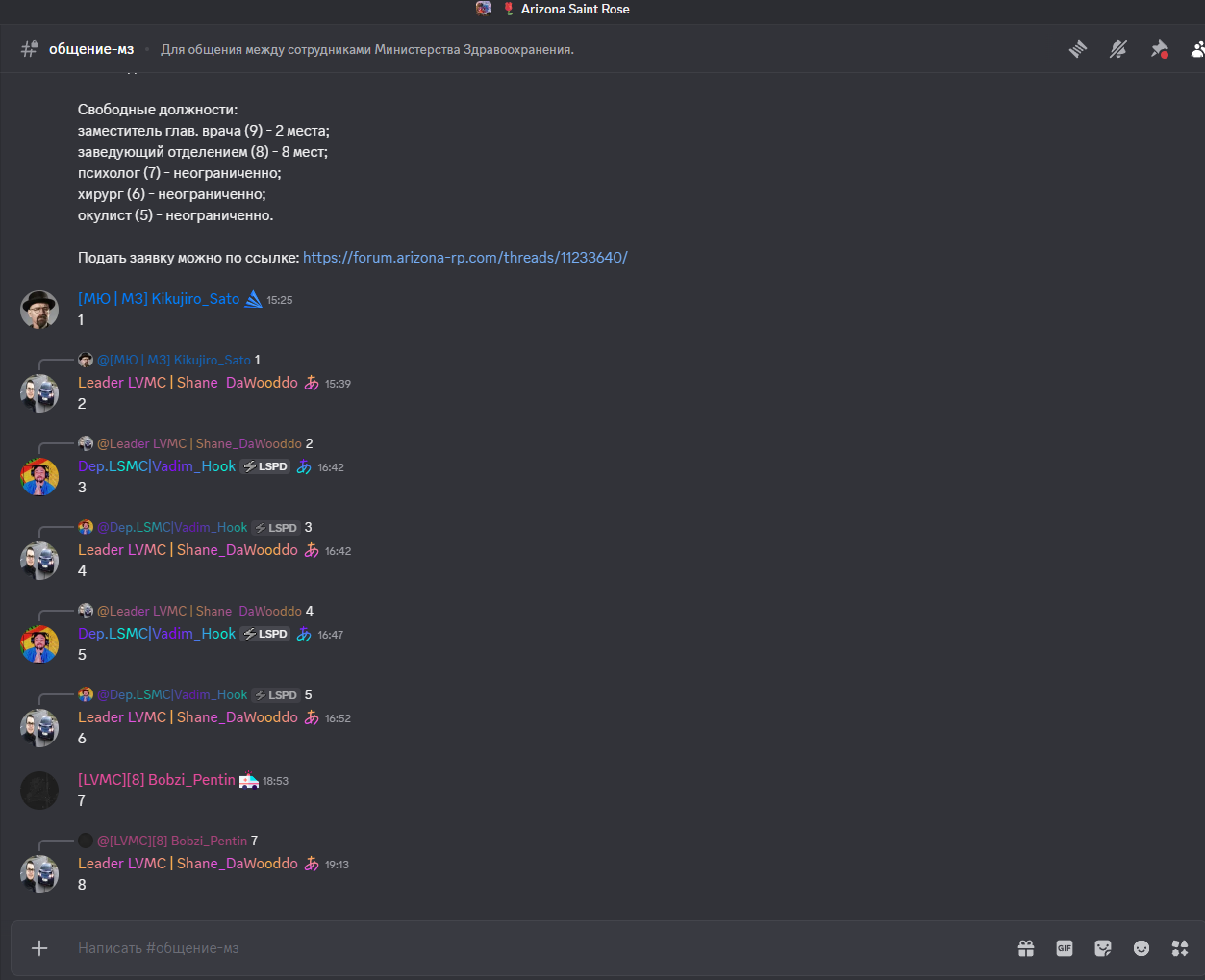This screenshot has height=980, width=1205.
Task: Open the sticker picker icon
Action: pyautogui.click(x=1103, y=948)
